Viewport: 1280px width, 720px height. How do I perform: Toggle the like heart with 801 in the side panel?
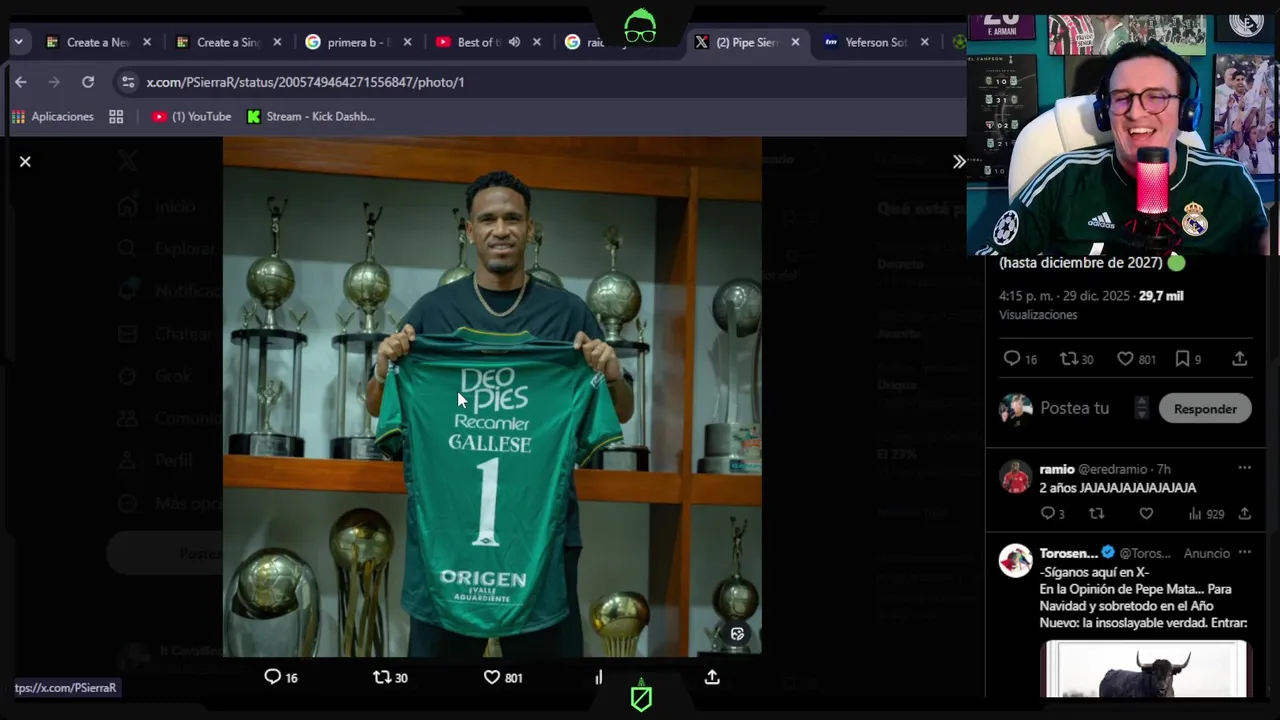[1137, 359]
